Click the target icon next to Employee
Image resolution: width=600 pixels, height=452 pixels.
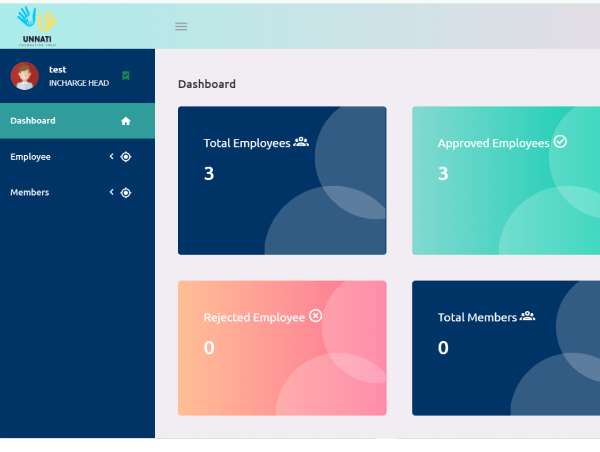(x=126, y=157)
